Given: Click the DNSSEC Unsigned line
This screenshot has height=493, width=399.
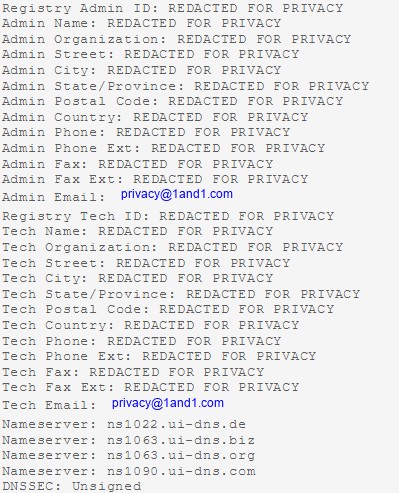Looking at the screenshot, I should [x=72, y=487].
